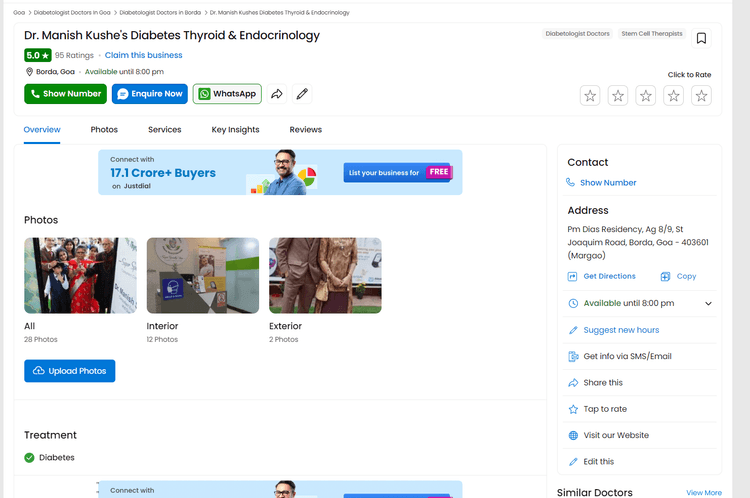Viewport: 750px width, 498px height.
Task: Click the copy address icon
Action: pos(665,277)
